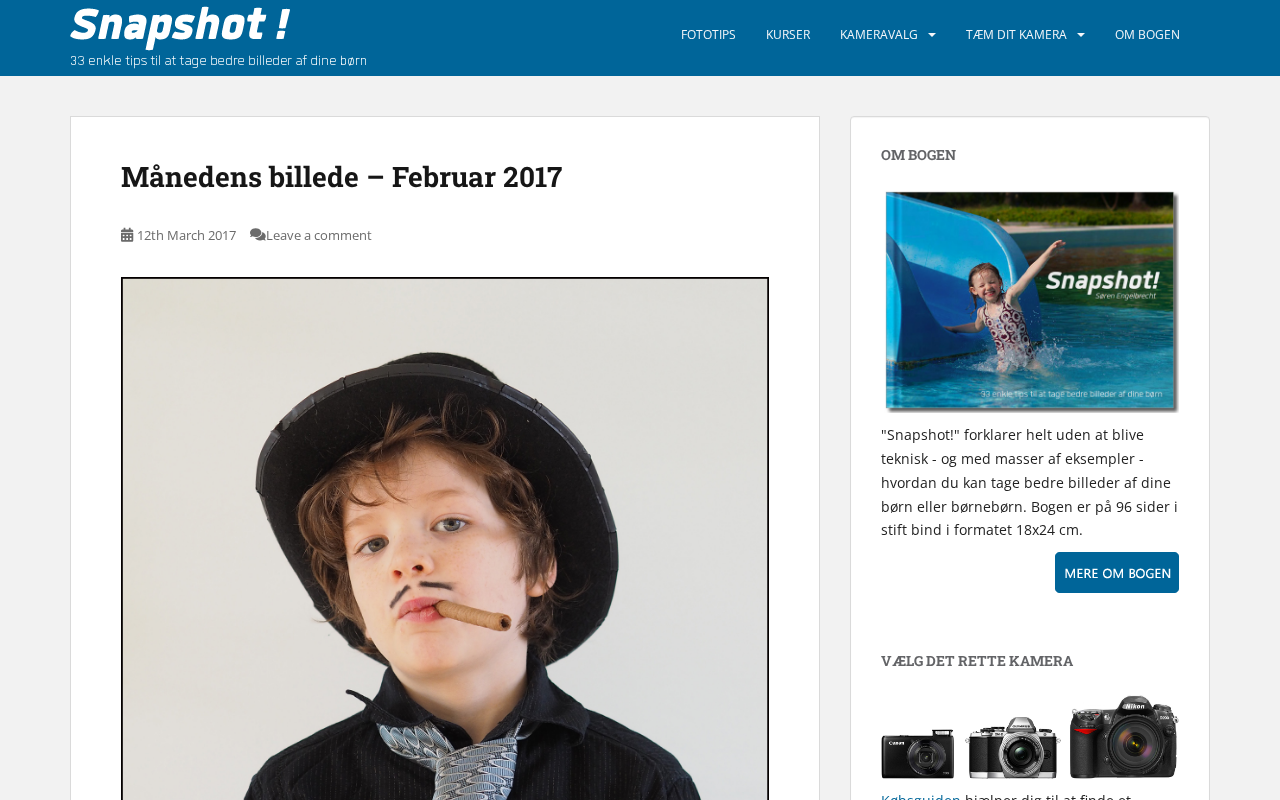Open the FOTOTIPS menu item
Screen dimensions: 1280x800
click(x=708, y=35)
